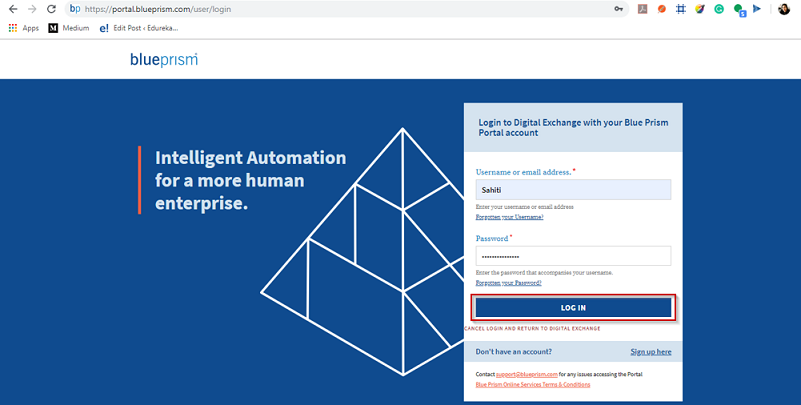Open the Adobe Acrobat PDF extension
Image resolution: width=801 pixels, height=405 pixels.
[643, 9]
